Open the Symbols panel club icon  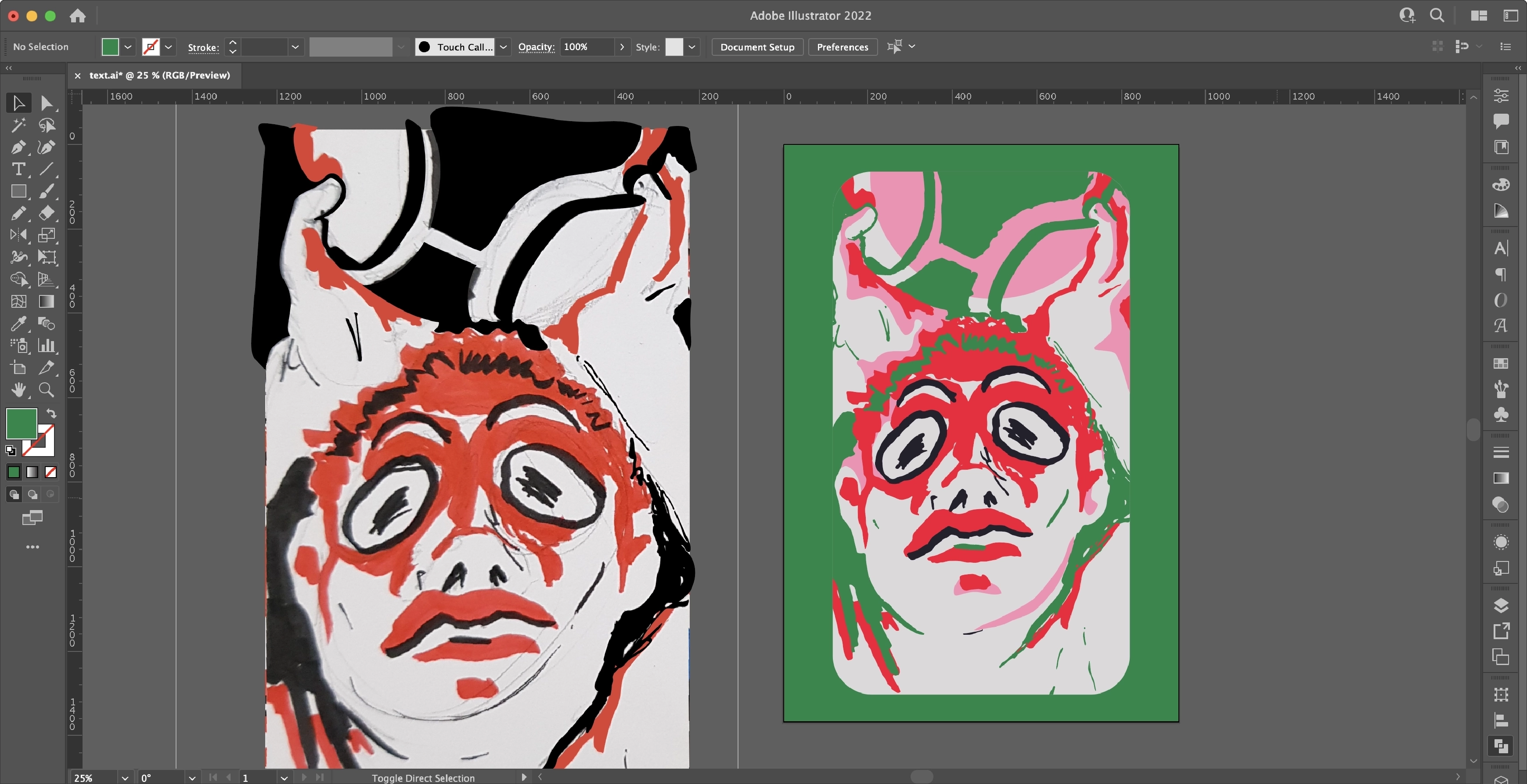coord(1501,415)
